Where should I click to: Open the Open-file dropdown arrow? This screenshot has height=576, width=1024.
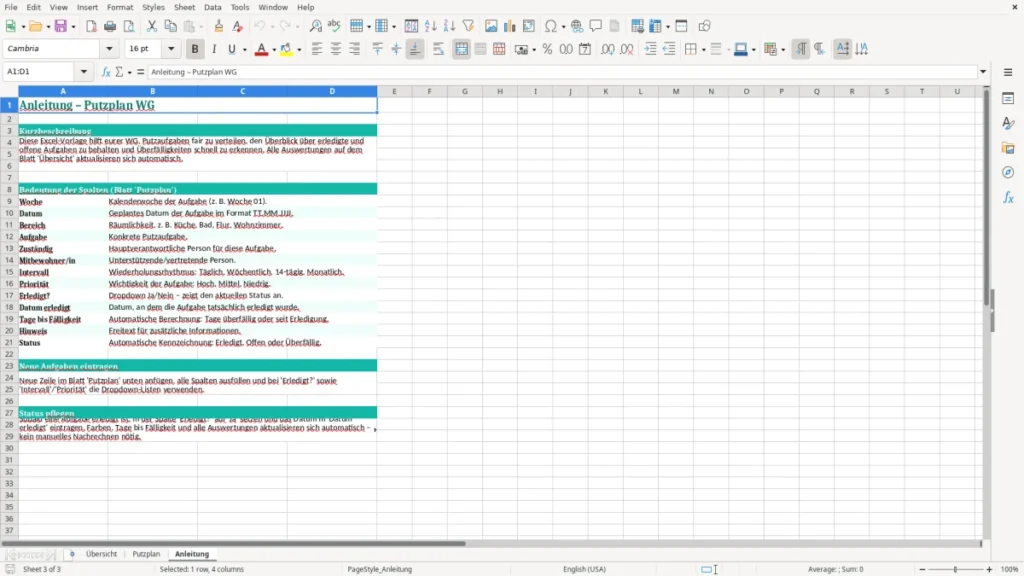(48, 27)
